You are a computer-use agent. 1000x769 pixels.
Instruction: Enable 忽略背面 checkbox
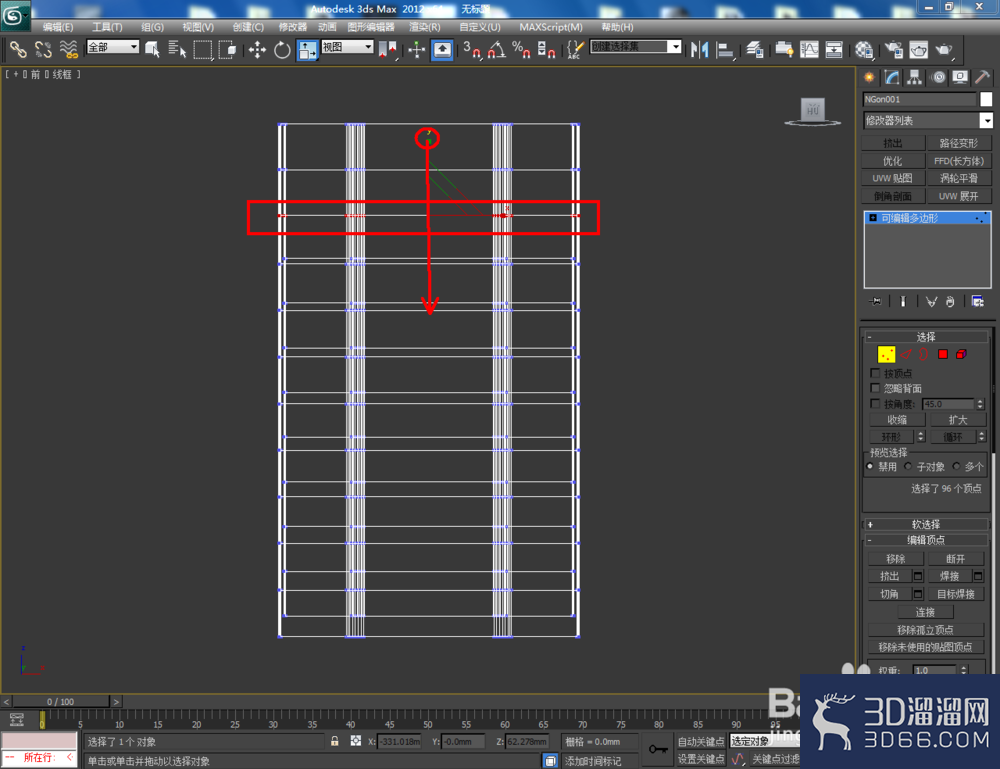tap(875, 388)
